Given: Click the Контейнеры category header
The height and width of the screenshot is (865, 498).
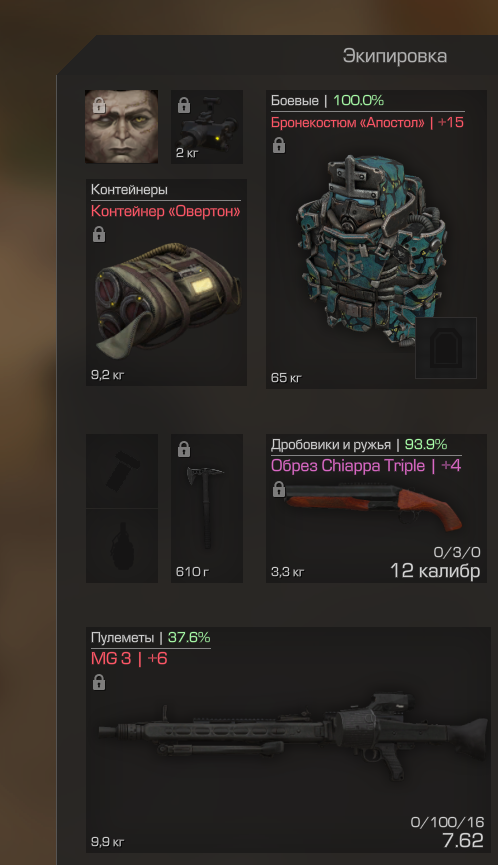Looking at the screenshot, I should coord(129,190).
